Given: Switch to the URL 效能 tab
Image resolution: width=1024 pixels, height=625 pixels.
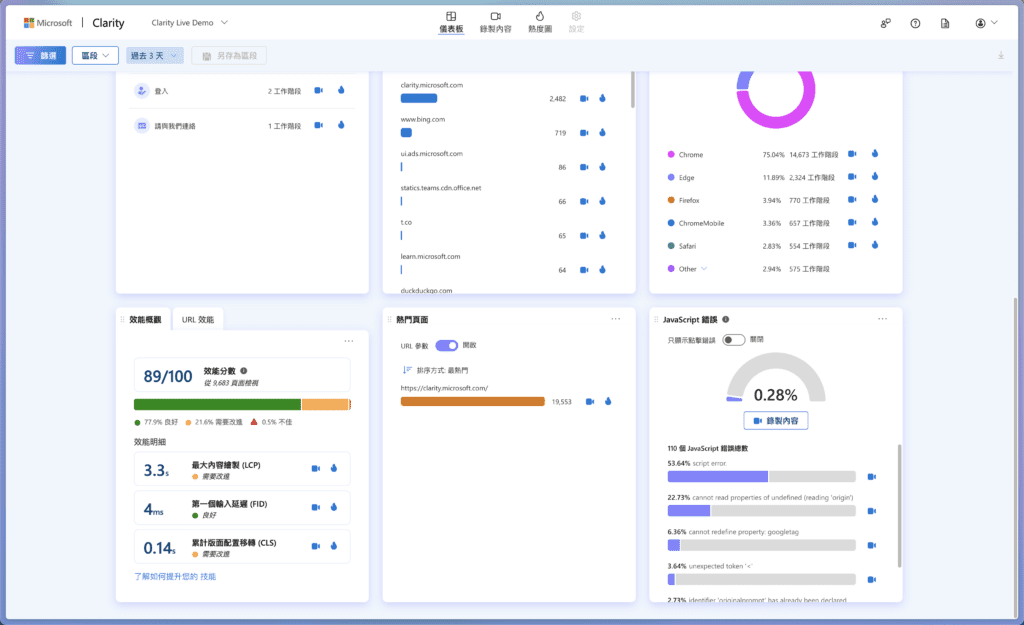Looking at the screenshot, I should click(x=198, y=320).
